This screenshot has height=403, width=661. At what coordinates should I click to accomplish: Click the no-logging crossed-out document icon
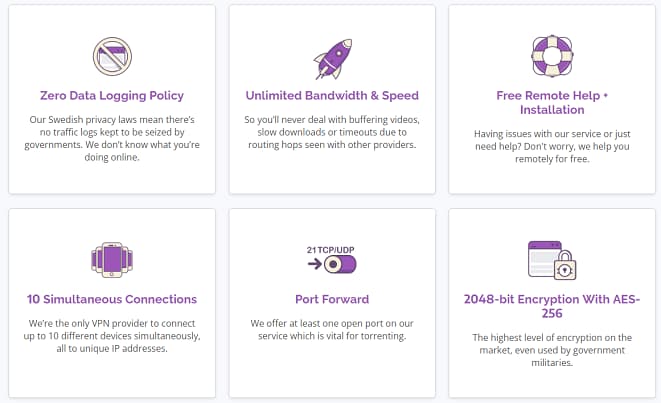coord(111,56)
